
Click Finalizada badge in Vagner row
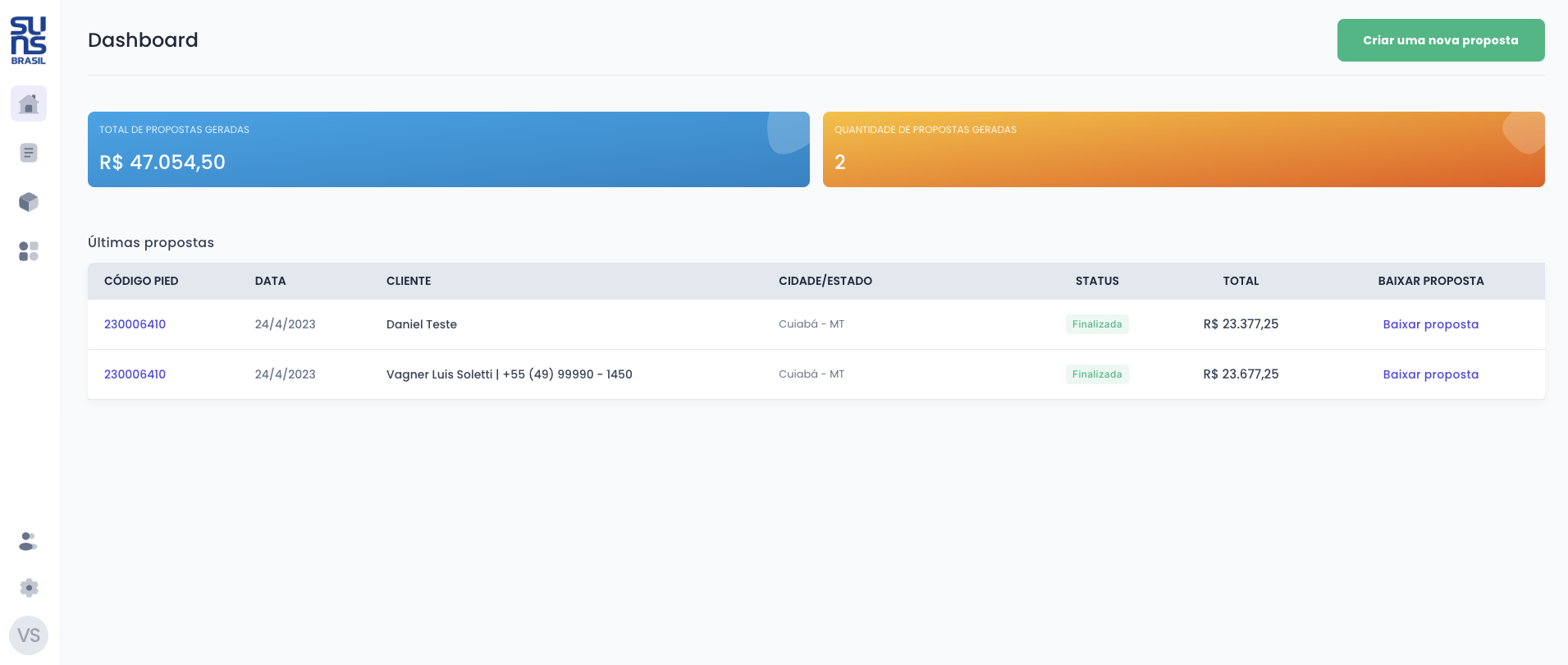pyautogui.click(x=1097, y=374)
